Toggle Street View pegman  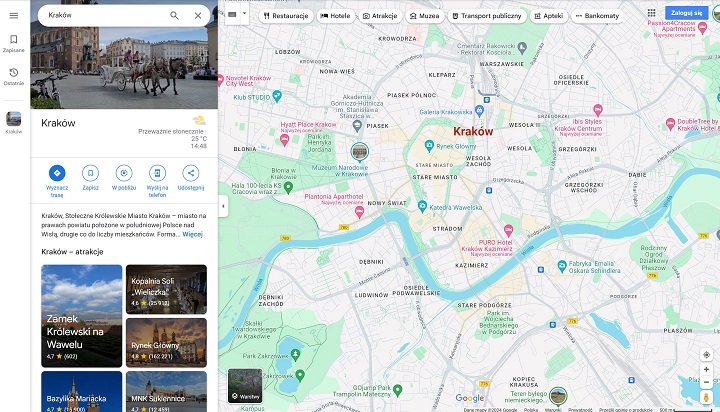click(x=706, y=398)
